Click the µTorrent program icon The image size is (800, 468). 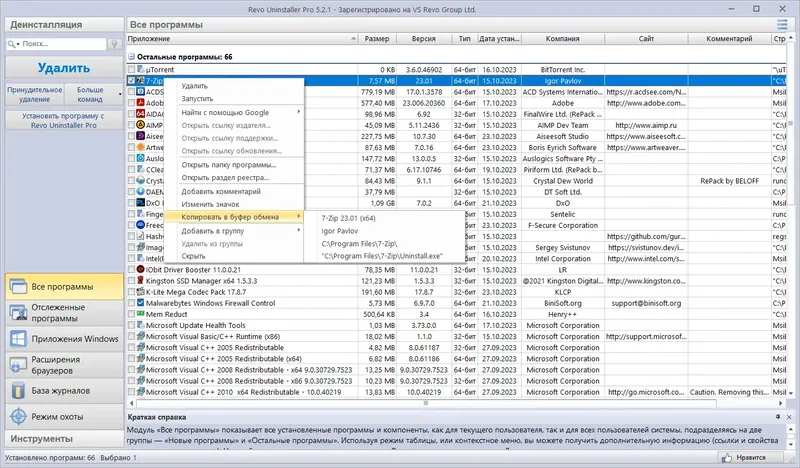tap(141, 69)
